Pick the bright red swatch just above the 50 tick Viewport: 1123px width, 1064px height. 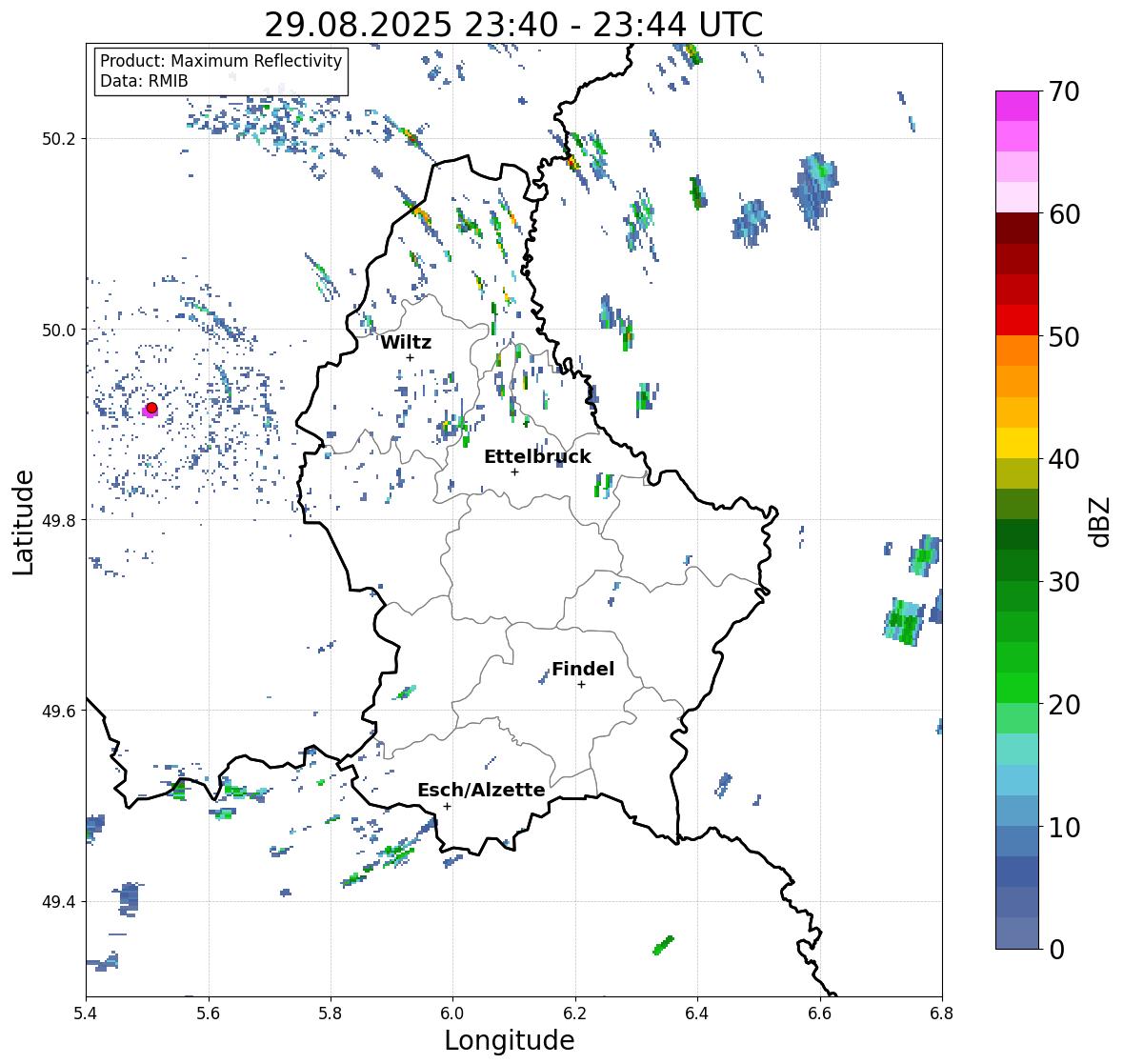1017,320
